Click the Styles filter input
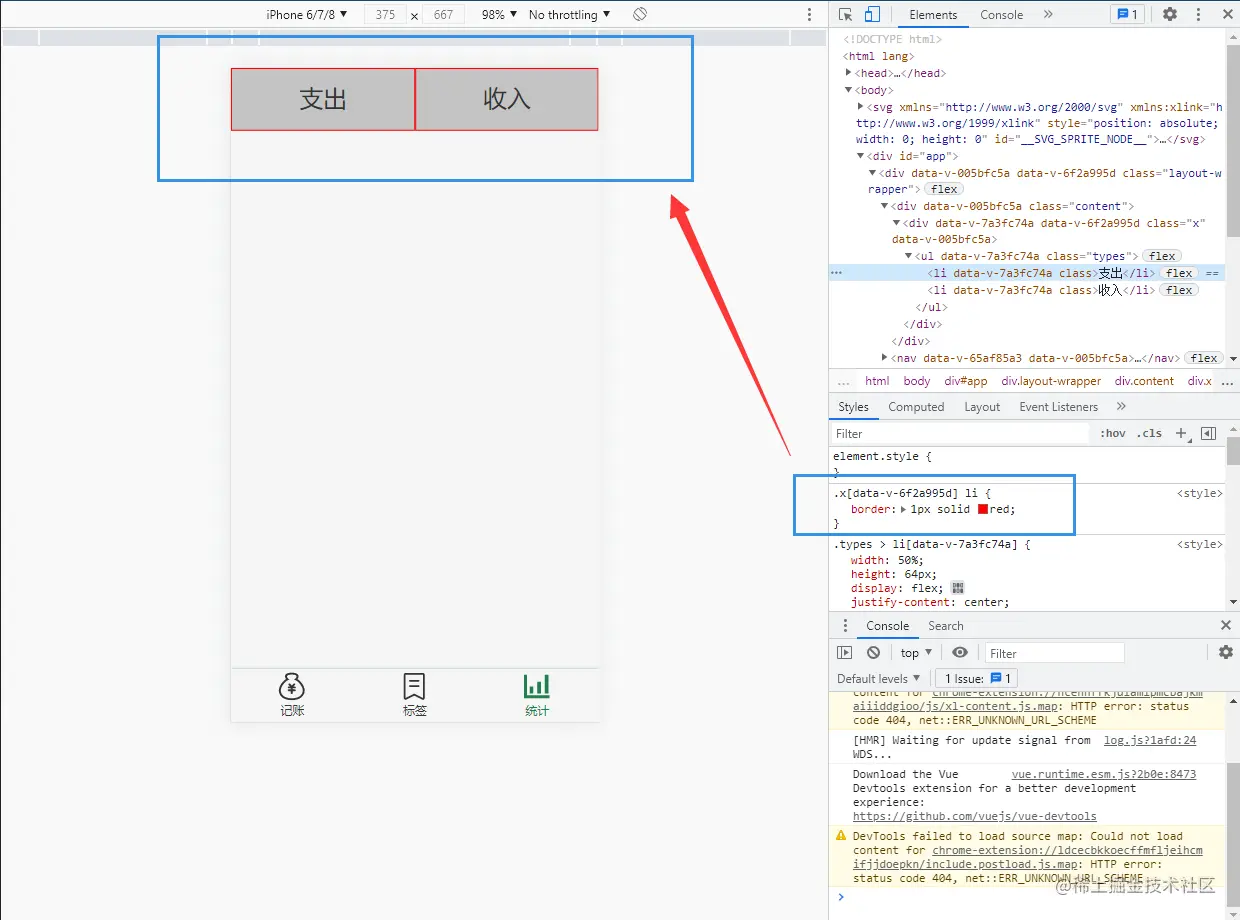 (x=960, y=433)
